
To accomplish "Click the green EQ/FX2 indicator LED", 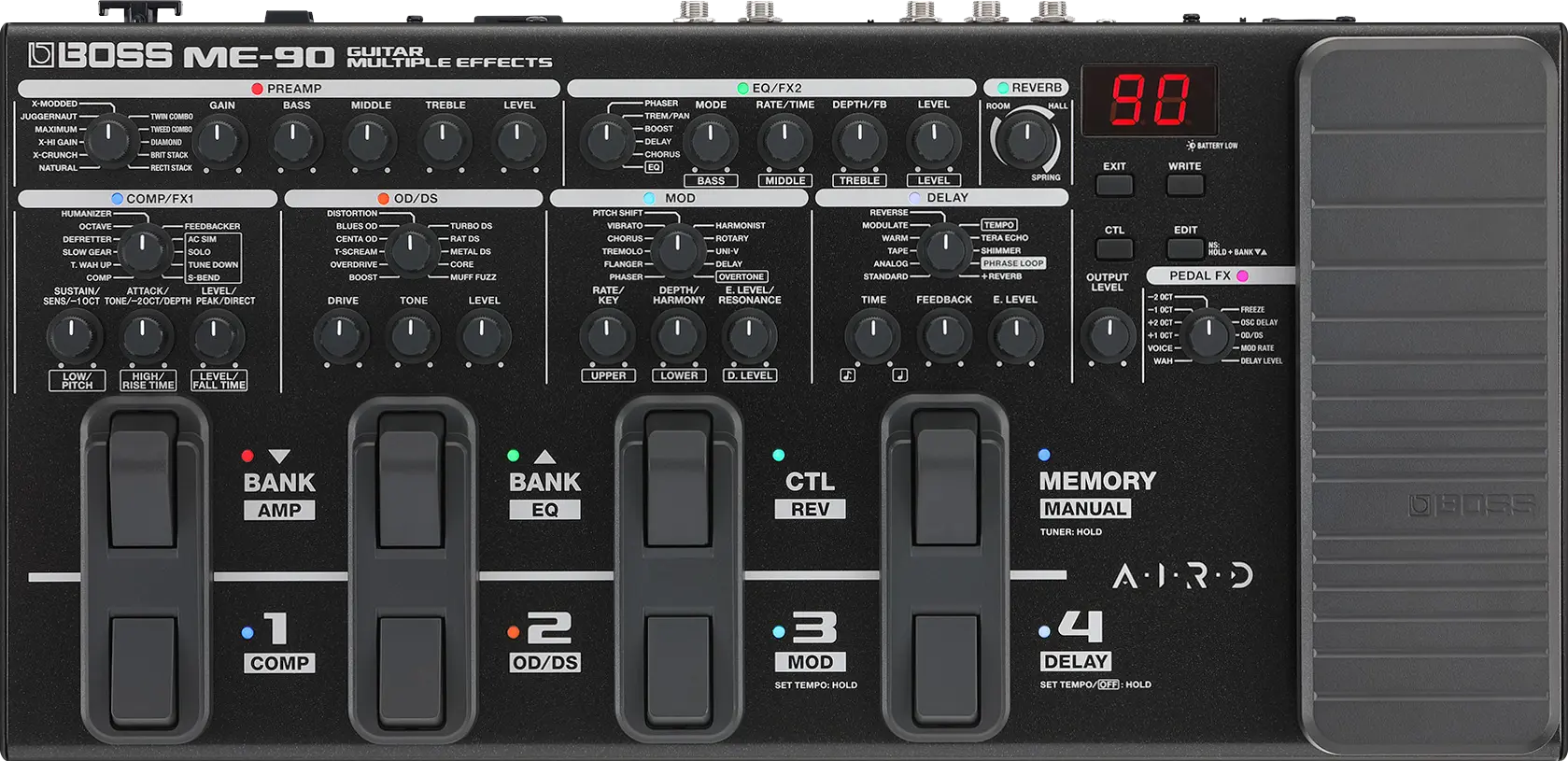I will click(x=743, y=88).
